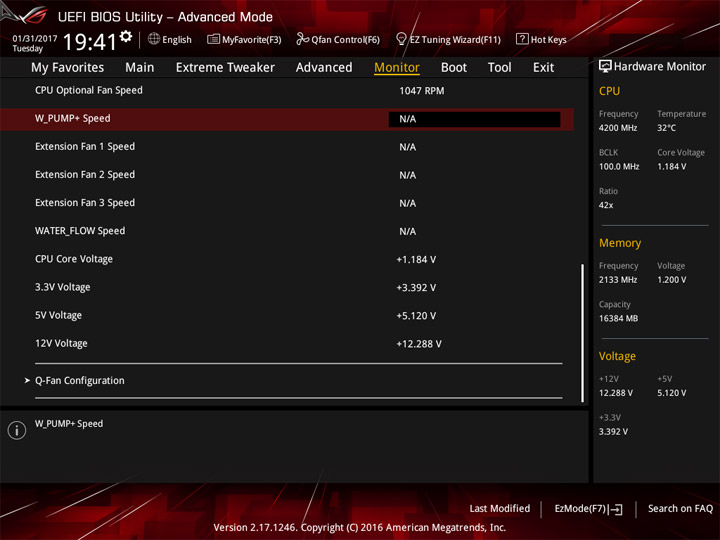
Task: Click the 01/31/2017 date text
Action: coord(34,39)
